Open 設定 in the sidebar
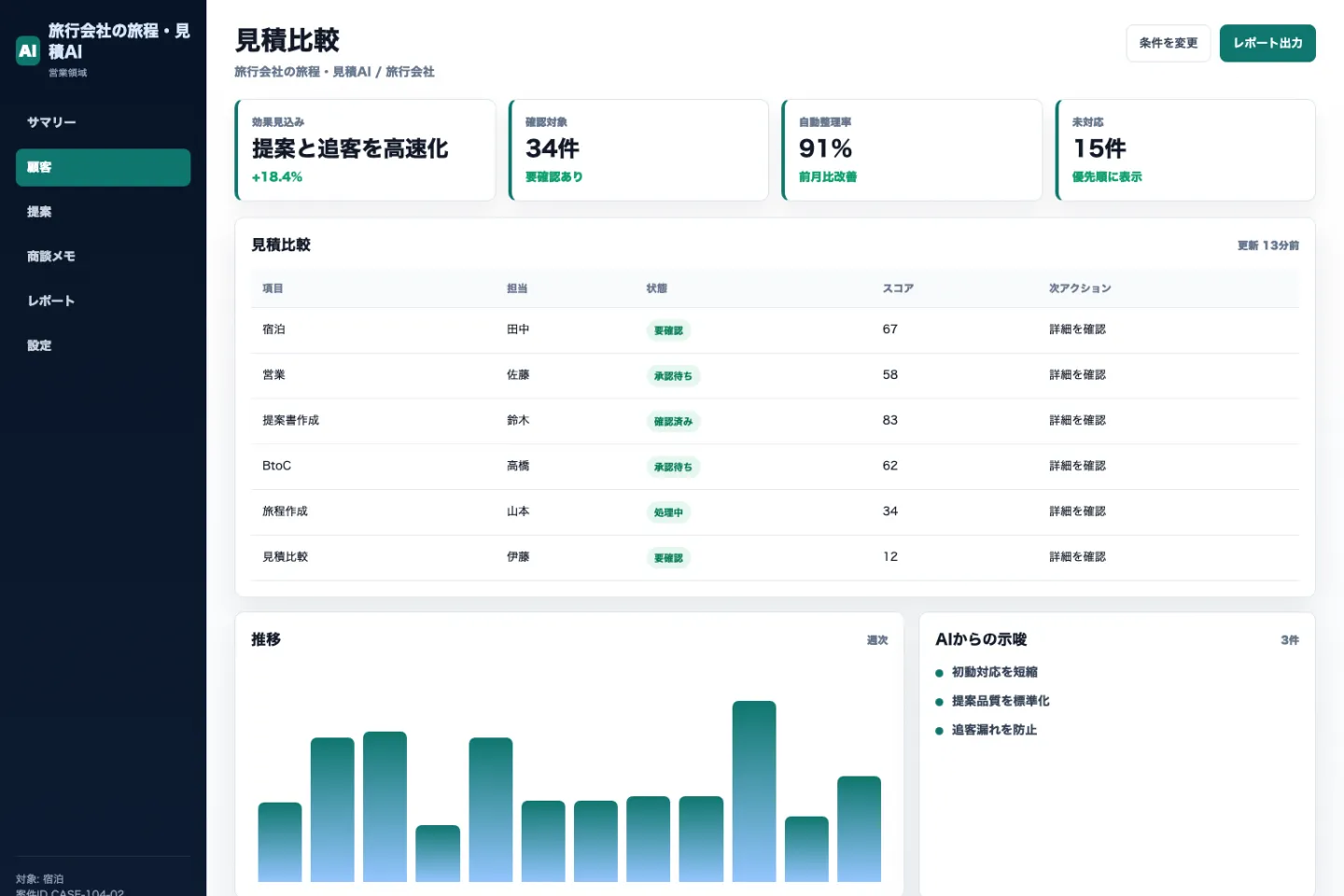This screenshot has width=1344, height=896. pyautogui.click(x=103, y=345)
